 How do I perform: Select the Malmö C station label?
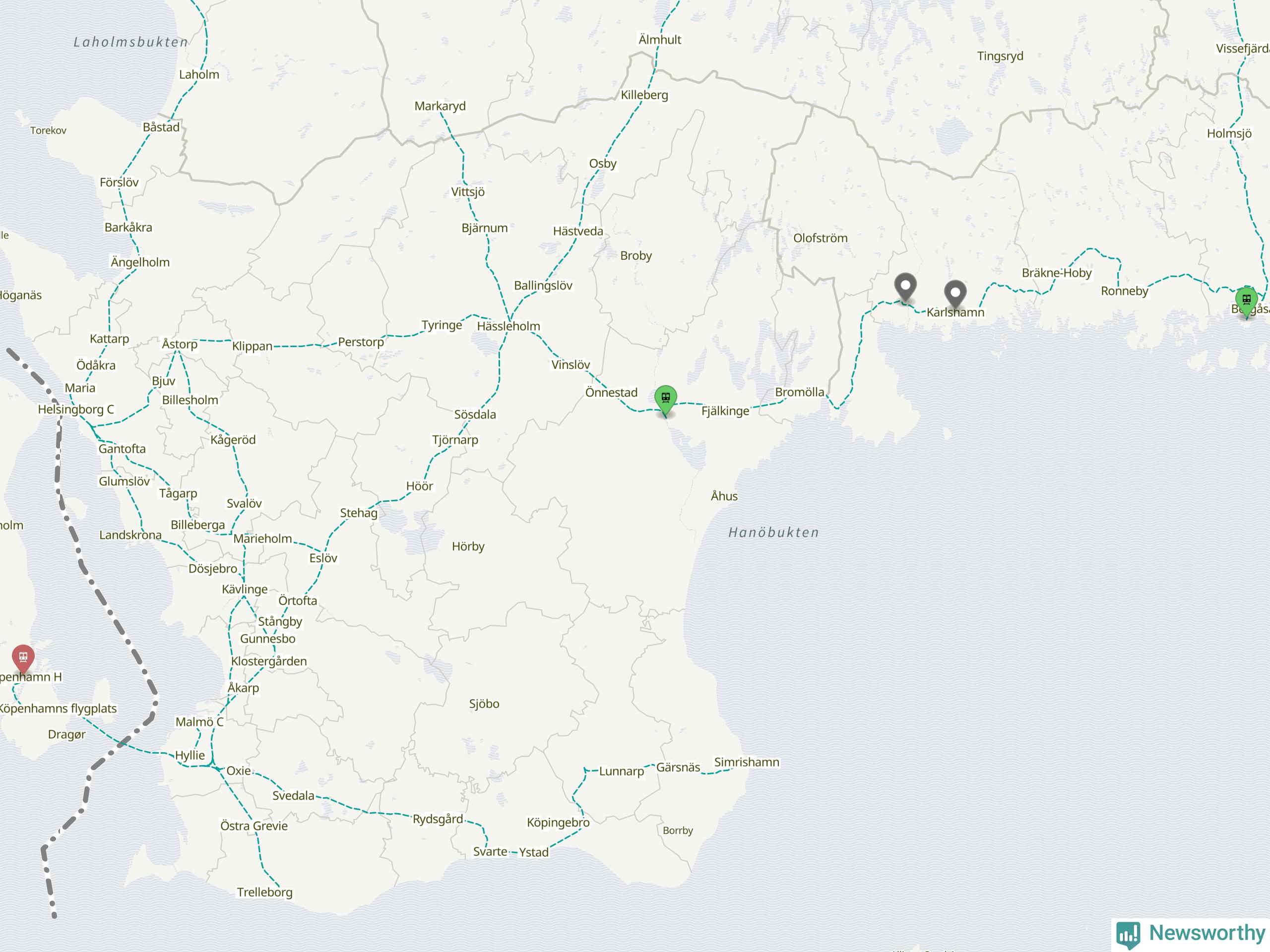199,722
